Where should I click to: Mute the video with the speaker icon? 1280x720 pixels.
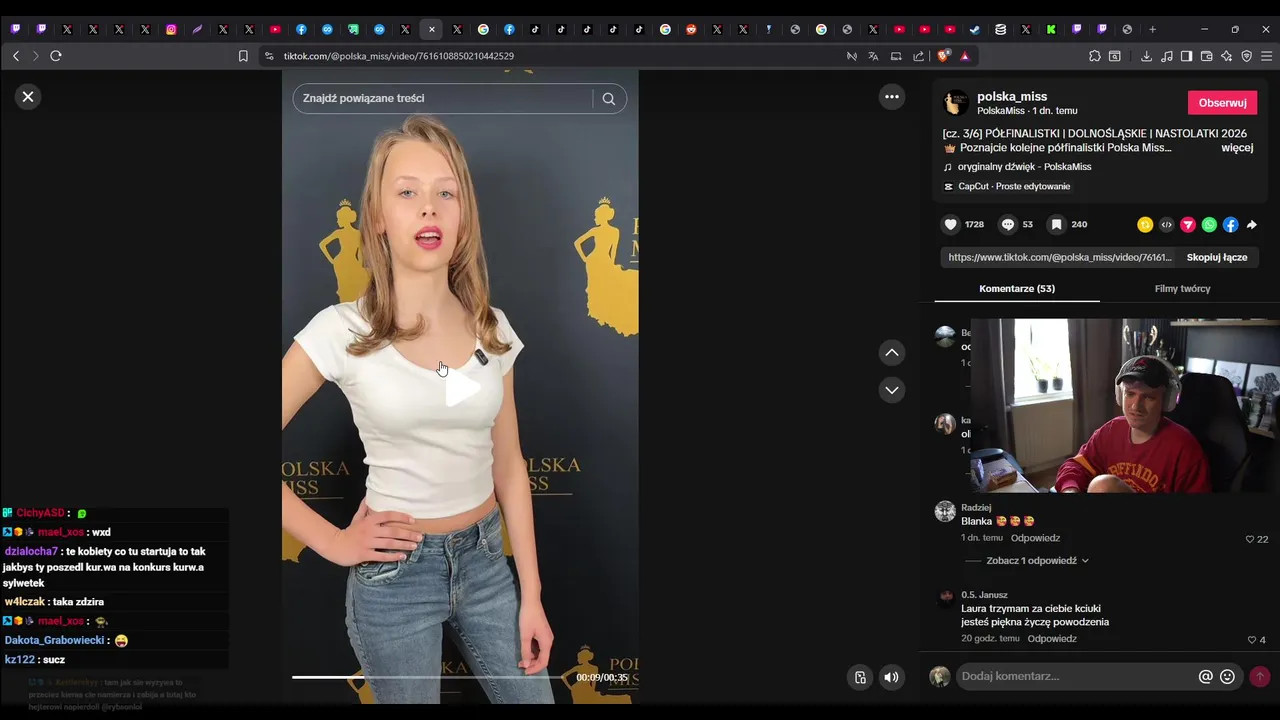coord(891,678)
